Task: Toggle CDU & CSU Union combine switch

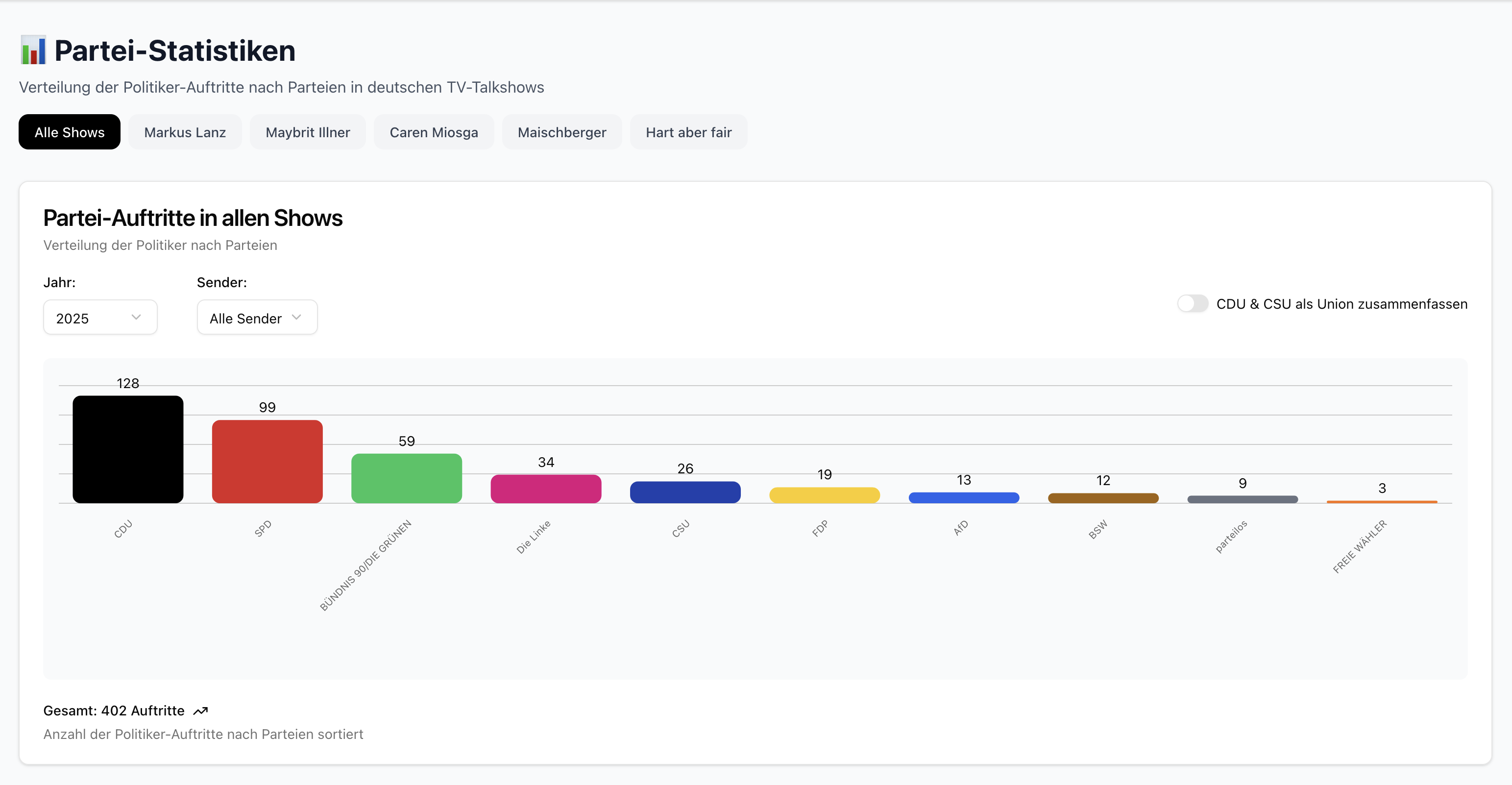Action: pos(1192,303)
